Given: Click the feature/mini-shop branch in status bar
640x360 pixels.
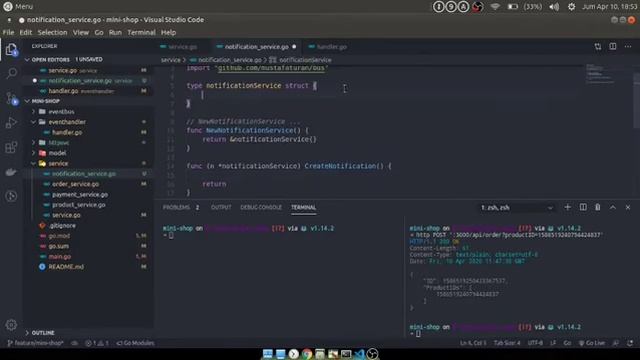Looking at the screenshot, I should tap(36, 343).
